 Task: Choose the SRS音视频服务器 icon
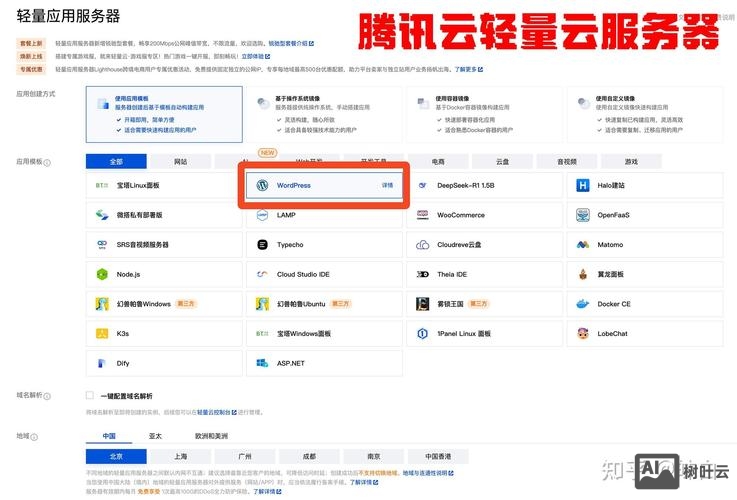coord(102,244)
